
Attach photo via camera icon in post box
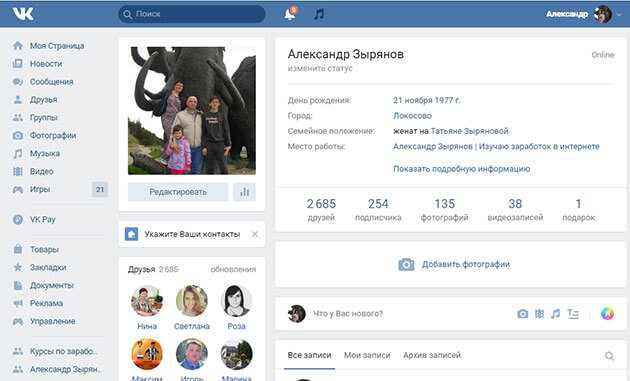click(x=522, y=313)
